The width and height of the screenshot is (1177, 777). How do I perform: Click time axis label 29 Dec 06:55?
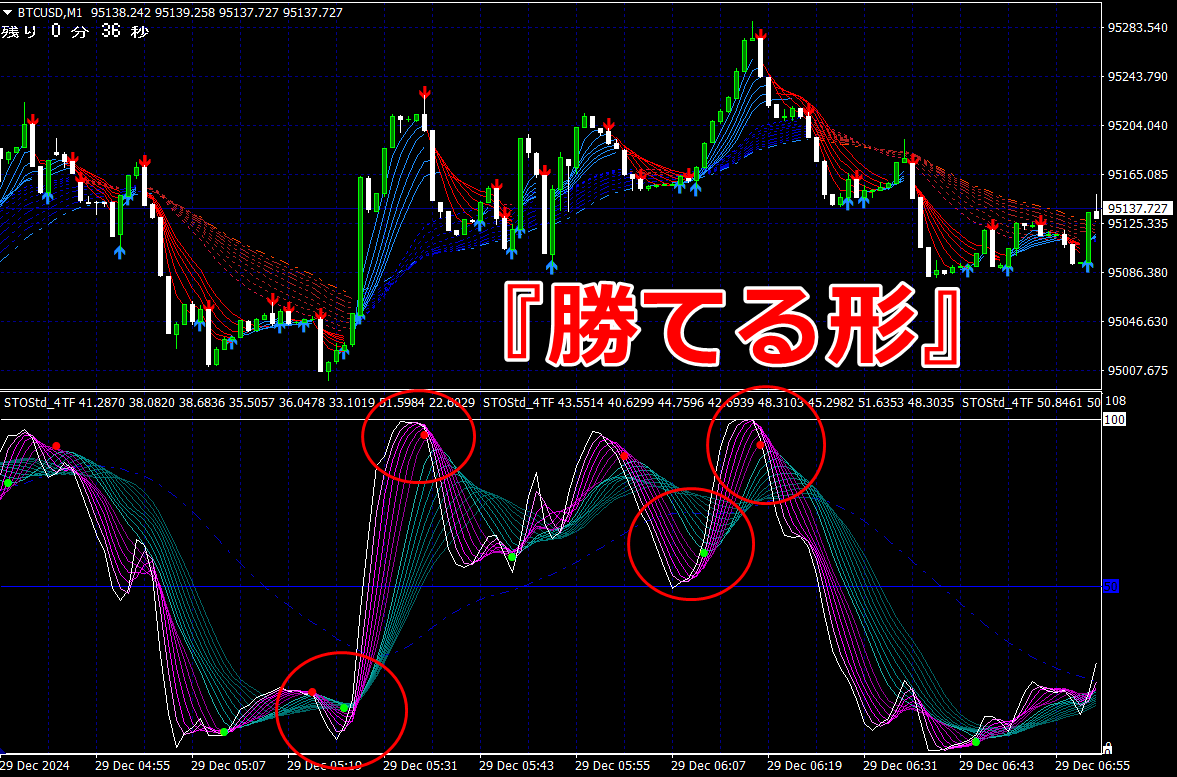tap(1093, 766)
